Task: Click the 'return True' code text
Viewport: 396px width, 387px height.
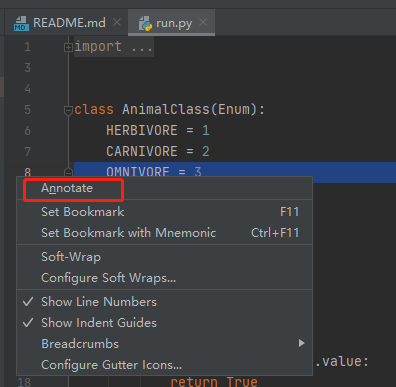Action: pos(214,381)
